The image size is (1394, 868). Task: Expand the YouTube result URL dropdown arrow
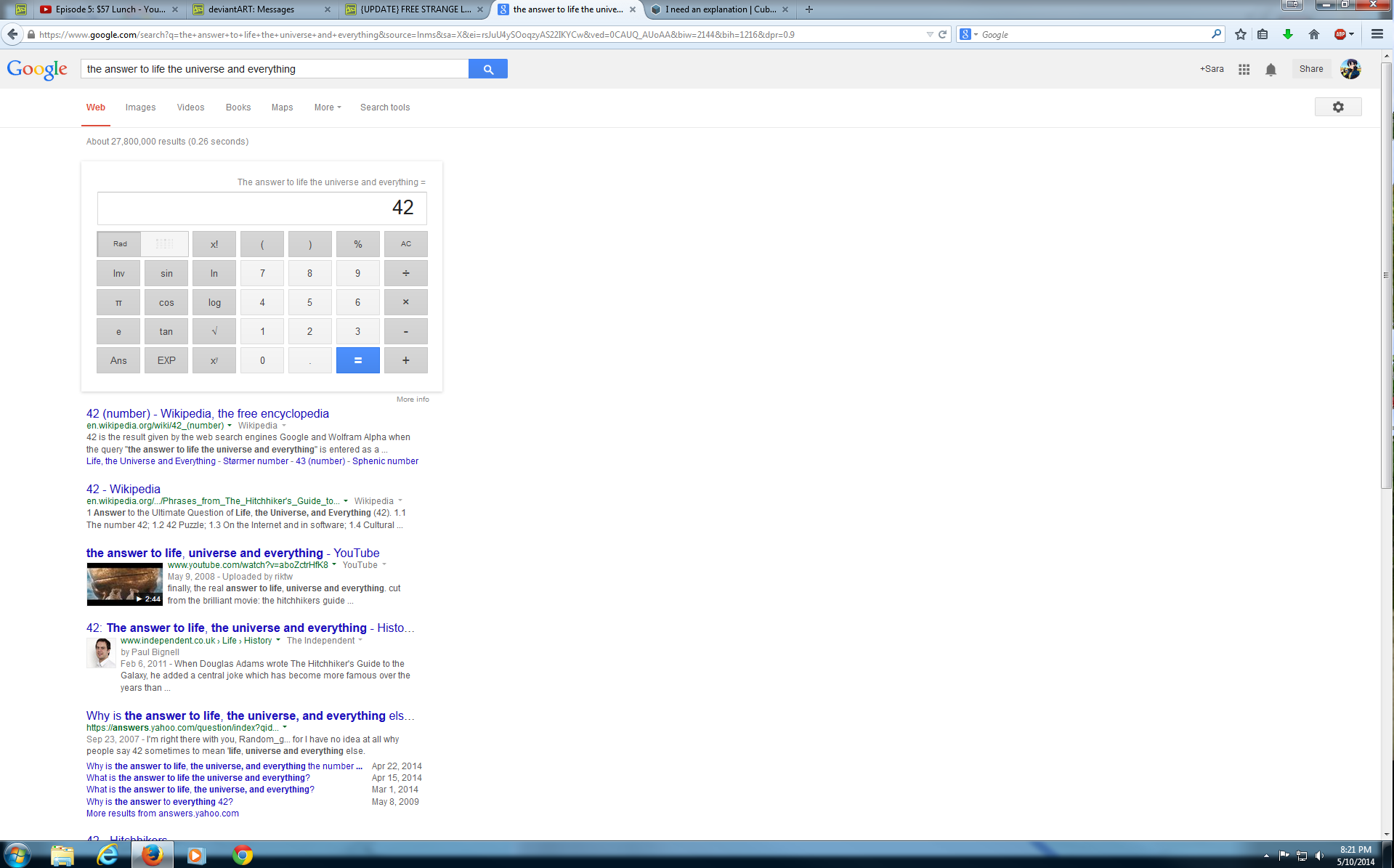334,565
